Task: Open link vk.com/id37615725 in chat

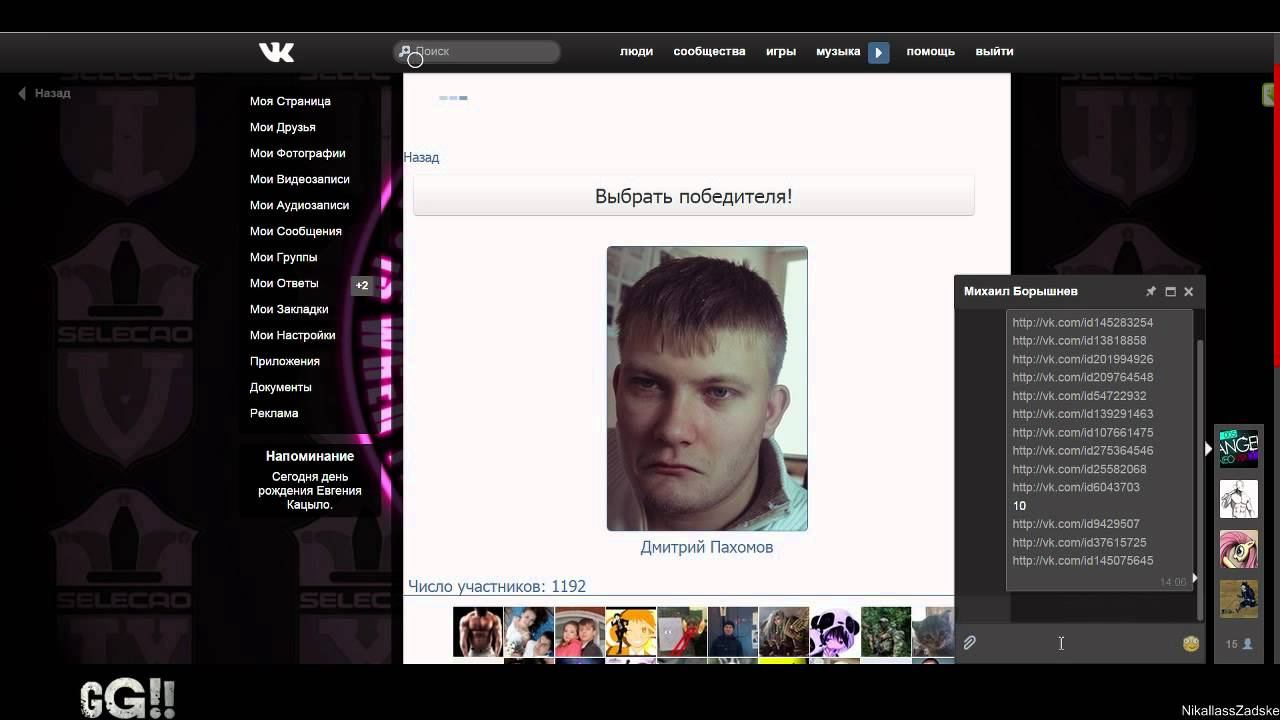Action: (1079, 542)
